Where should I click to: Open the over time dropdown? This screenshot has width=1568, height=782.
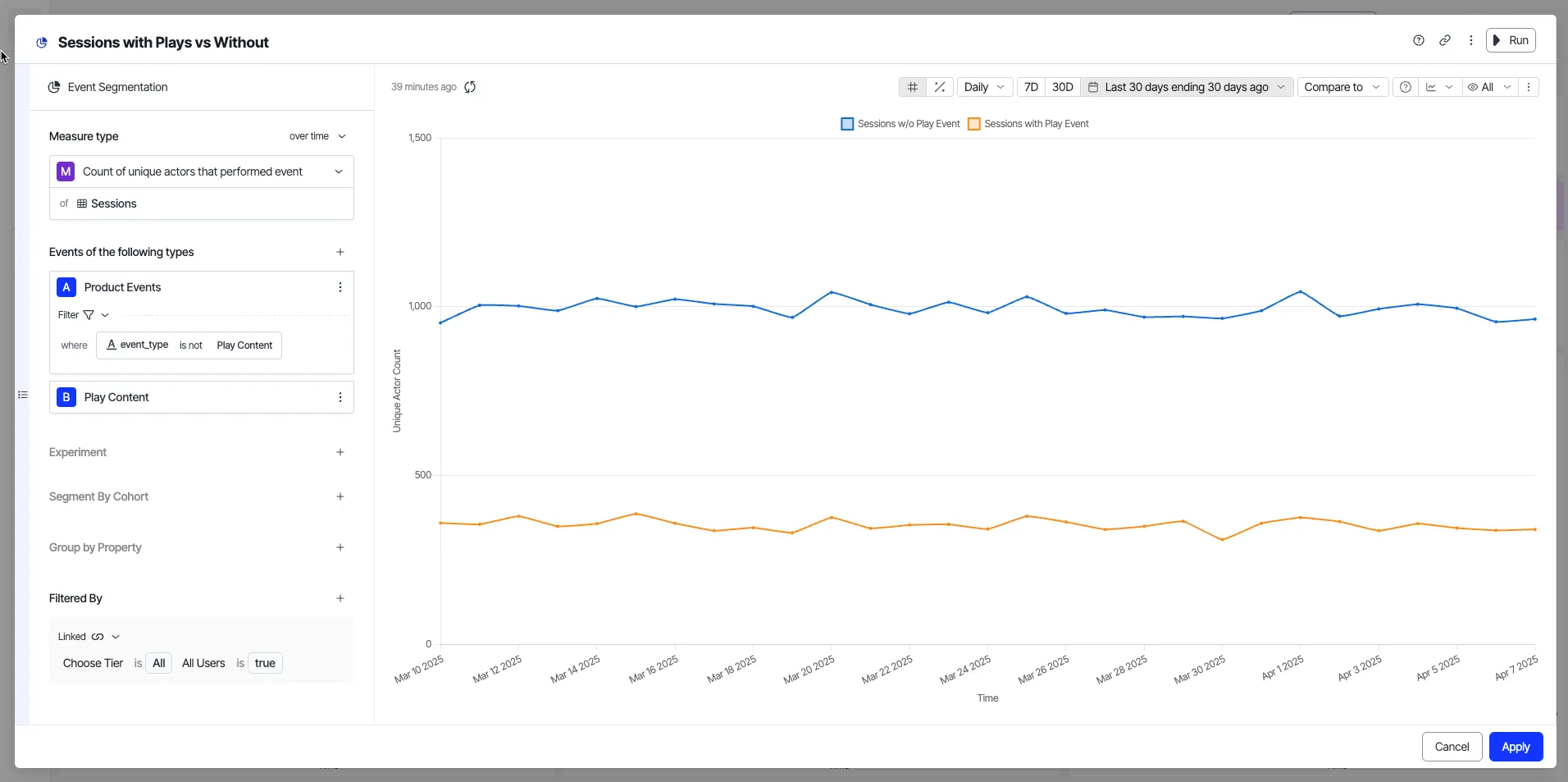tap(318, 136)
